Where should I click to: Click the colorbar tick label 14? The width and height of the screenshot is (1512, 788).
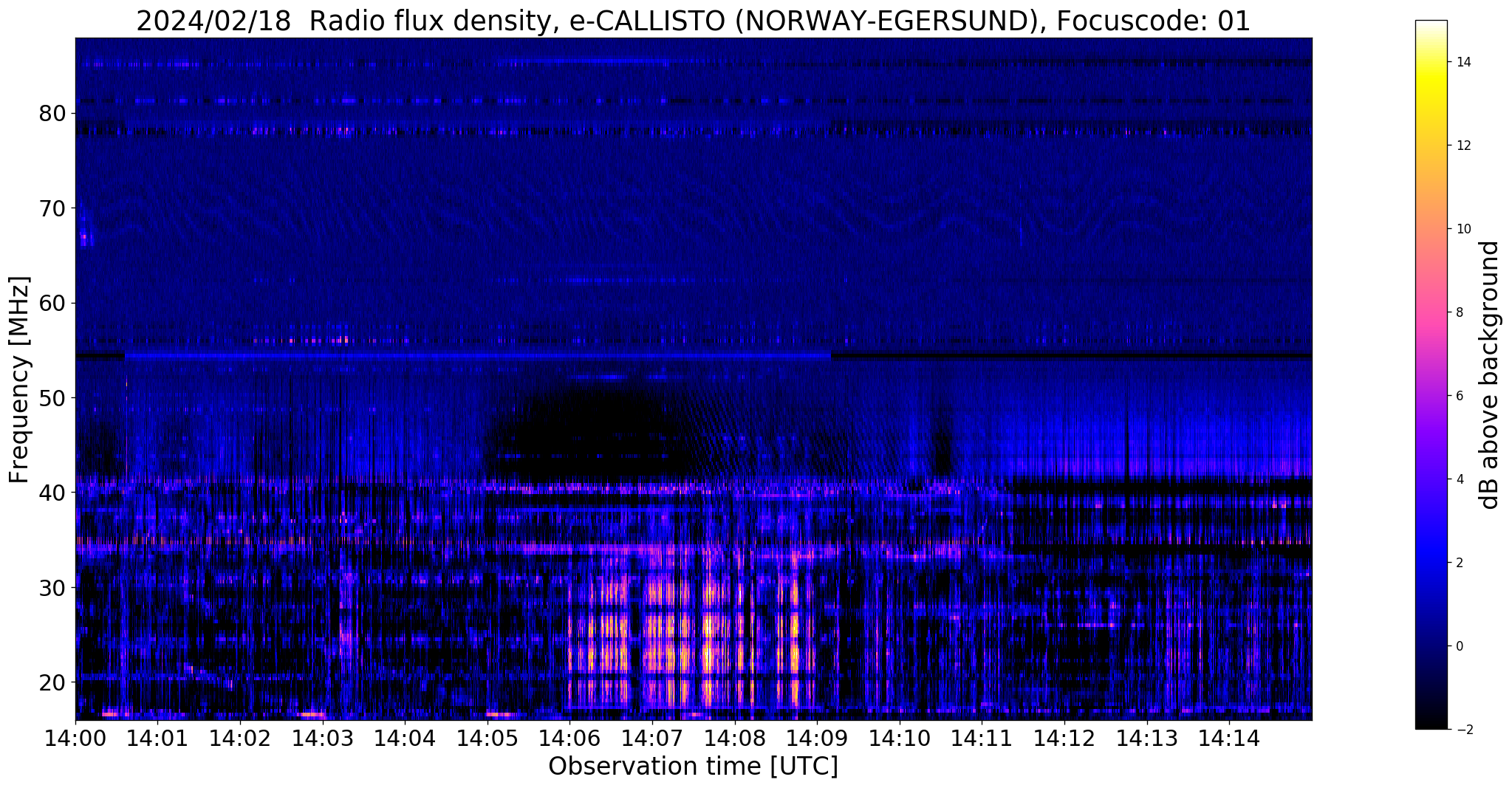point(1463,62)
